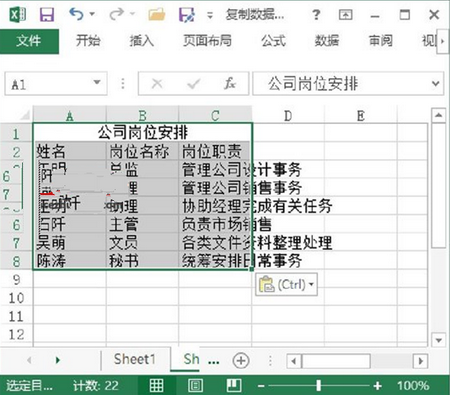Viewport: 450px width, 395px height.
Task: Select row 12 header
Action: pos(16,334)
